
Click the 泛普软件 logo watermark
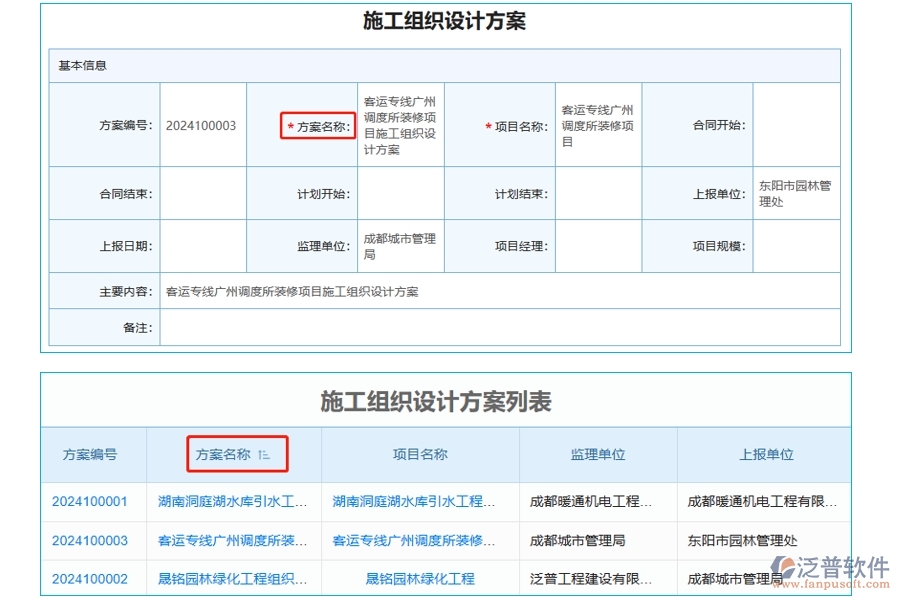[830, 562]
